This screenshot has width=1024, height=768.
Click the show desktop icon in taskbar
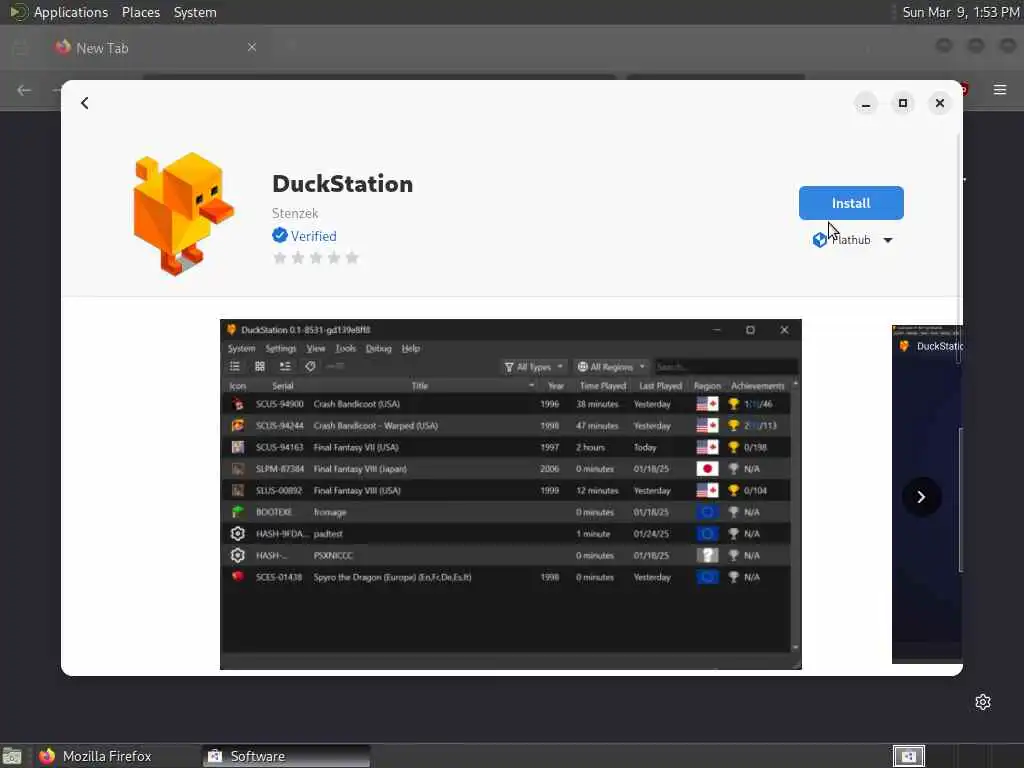[x=12, y=756]
